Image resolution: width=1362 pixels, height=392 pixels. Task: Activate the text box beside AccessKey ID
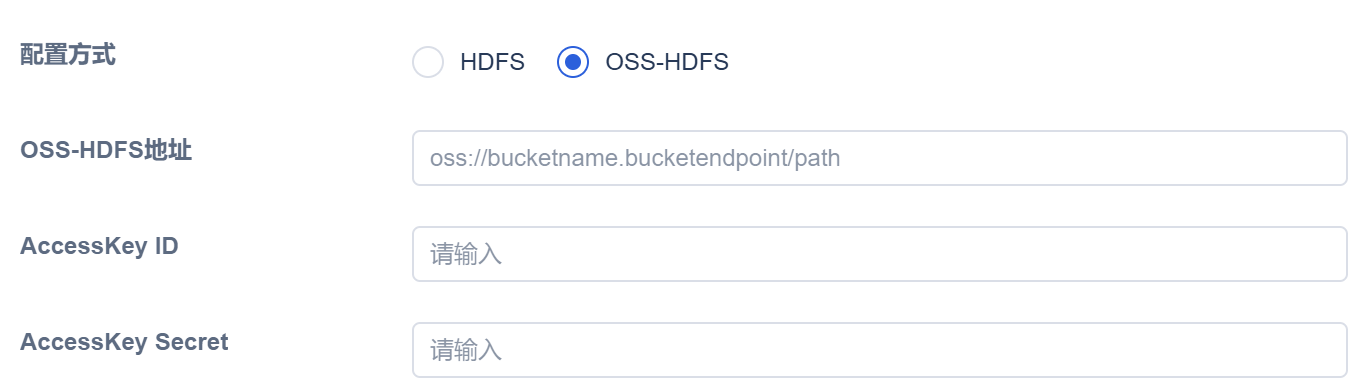pyautogui.click(x=880, y=254)
